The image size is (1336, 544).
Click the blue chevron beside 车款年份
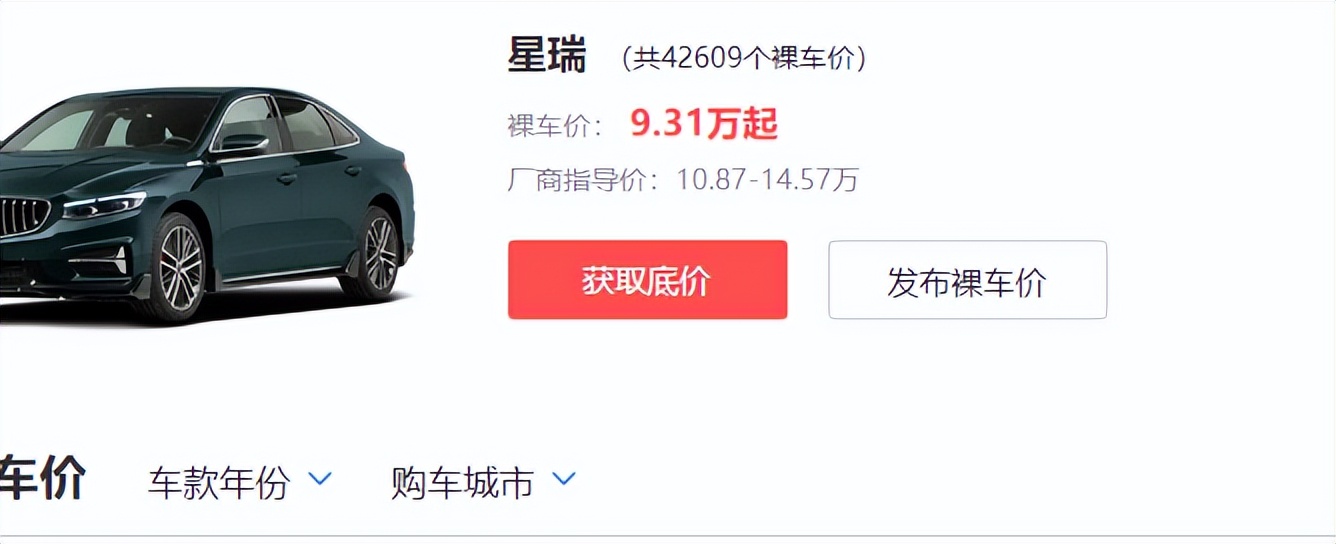(x=320, y=479)
